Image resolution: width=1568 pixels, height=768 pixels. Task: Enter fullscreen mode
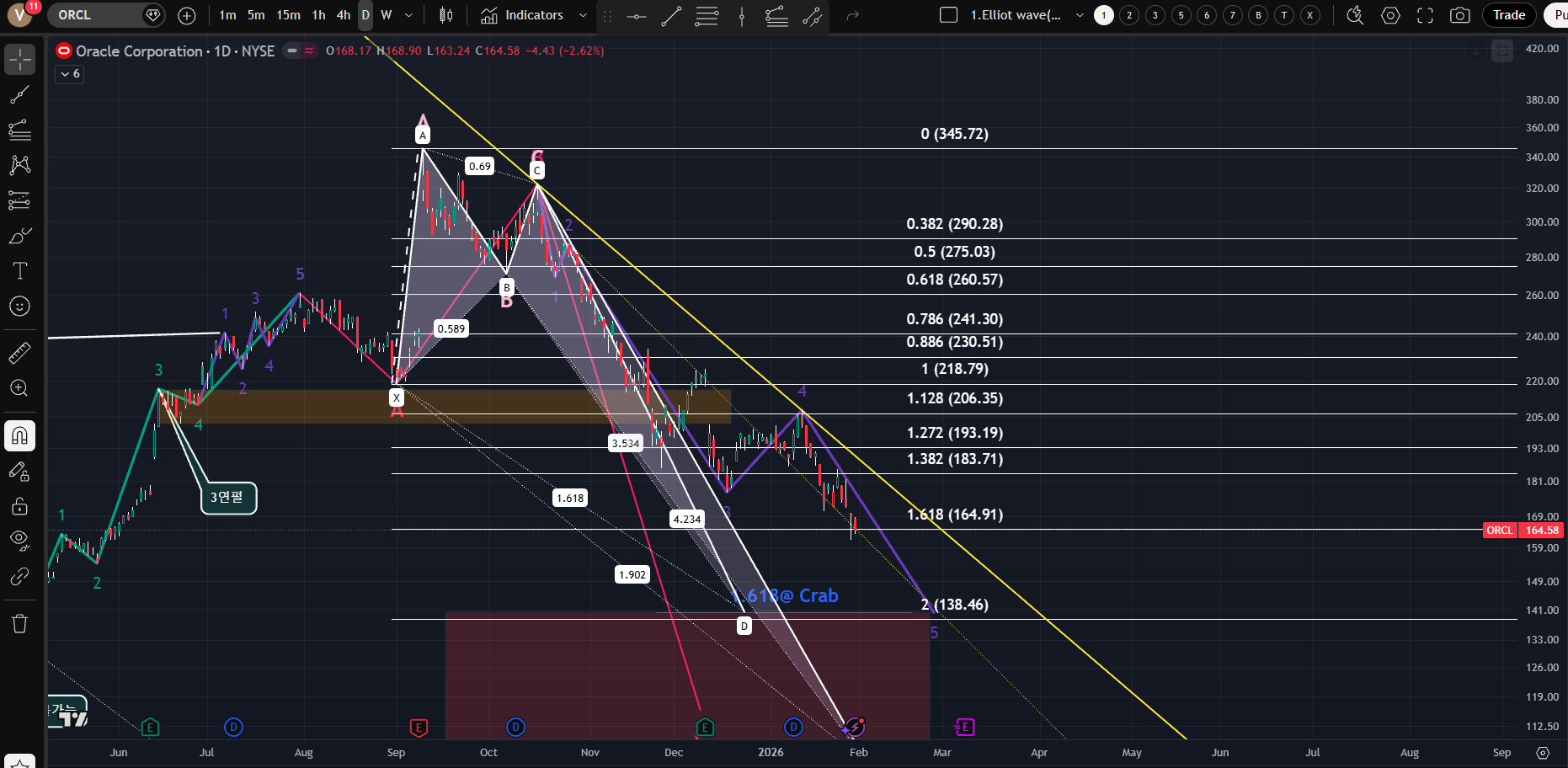point(1425,15)
